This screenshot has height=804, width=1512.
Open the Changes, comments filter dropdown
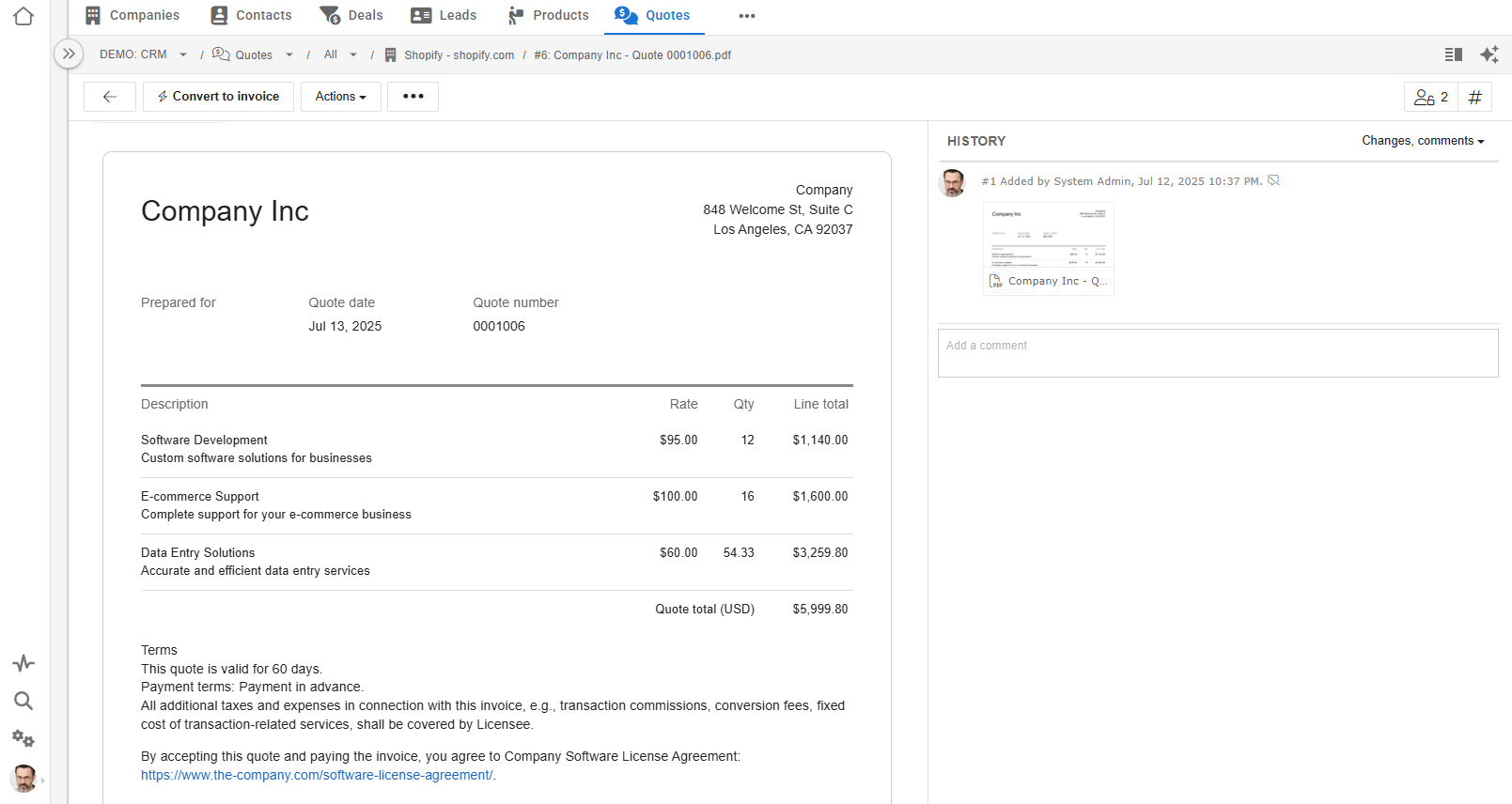coord(1423,141)
